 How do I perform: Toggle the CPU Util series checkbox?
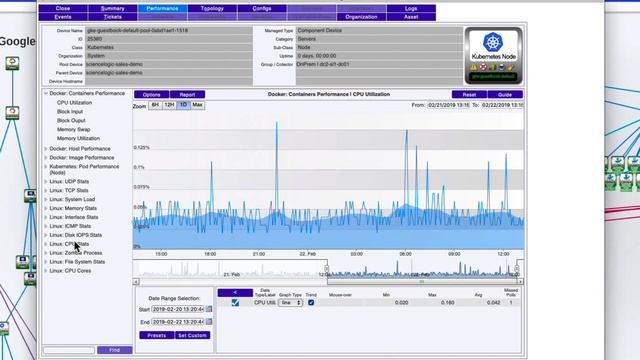pos(235,302)
